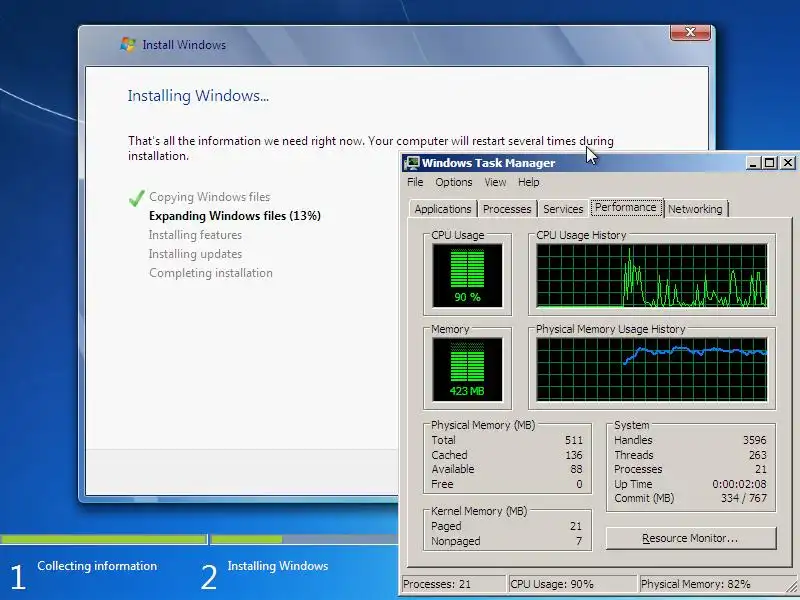The height and width of the screenshot is (600, 800).
Task: Switch to the Applications tab
Action: (x=443, y=209)
